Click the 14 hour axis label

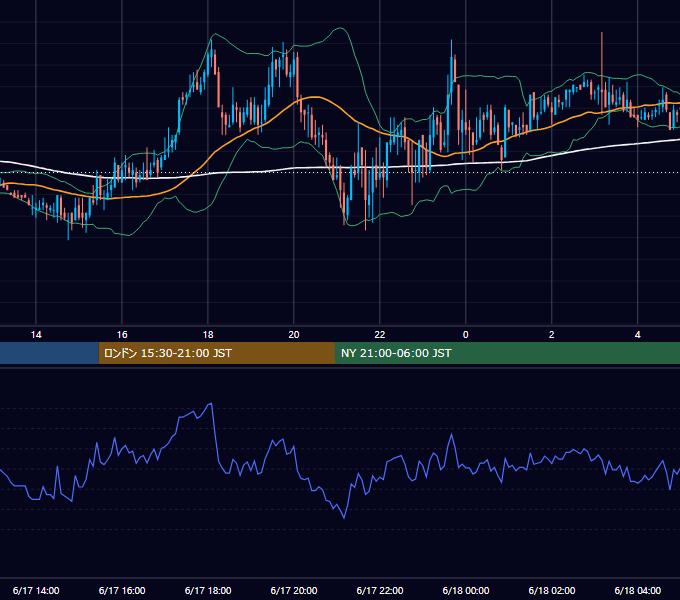coord(36,335)
